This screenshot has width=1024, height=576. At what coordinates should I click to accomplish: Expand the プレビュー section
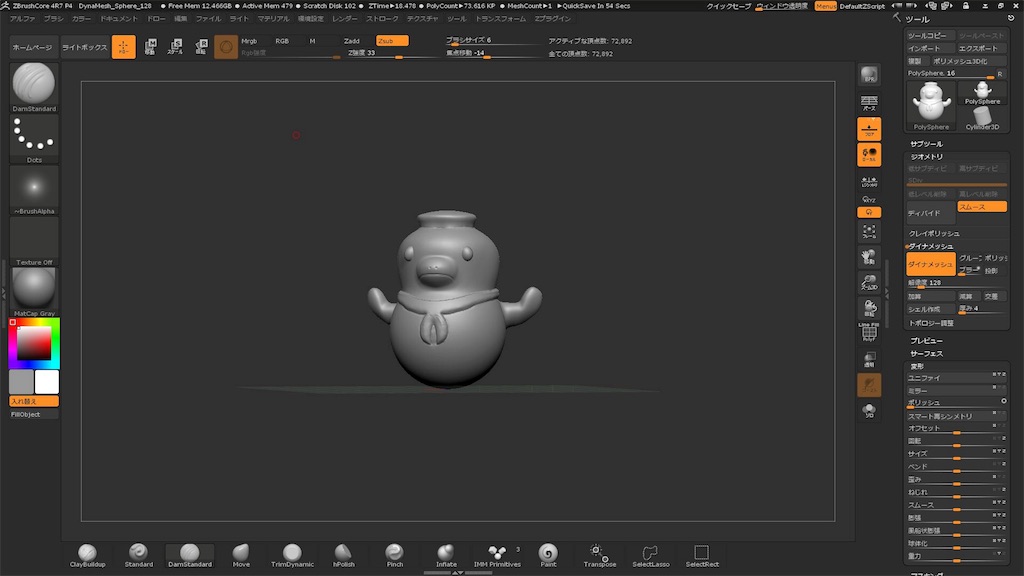point(927,341)
